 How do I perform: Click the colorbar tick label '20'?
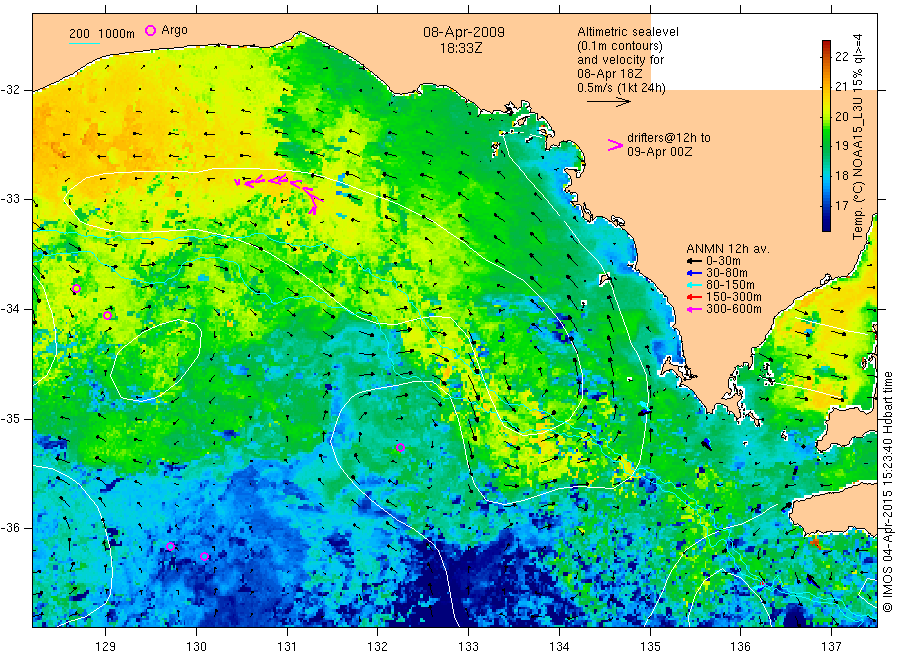(841, 117)
